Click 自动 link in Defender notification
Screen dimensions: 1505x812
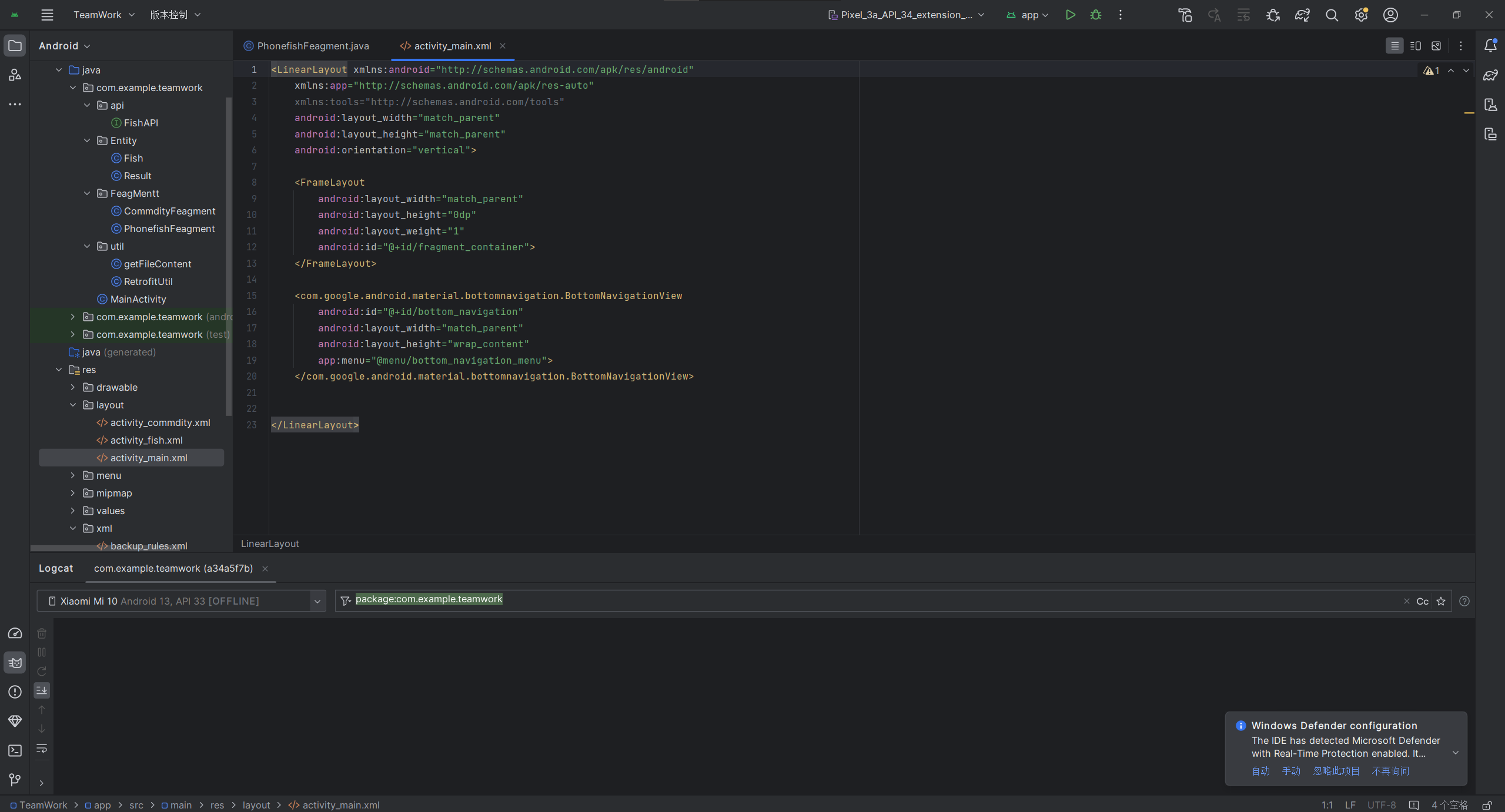click(x=1260, y=771)
